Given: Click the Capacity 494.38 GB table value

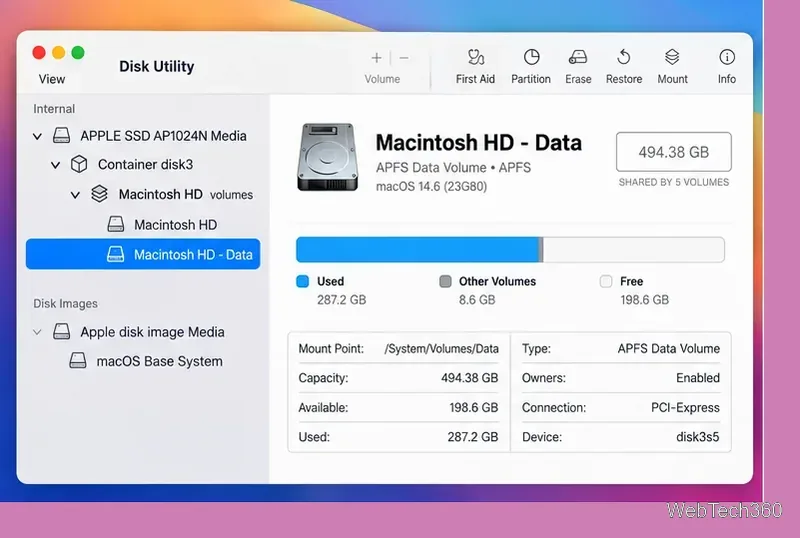Looking at the screenshot, I should tap(469, 378).
